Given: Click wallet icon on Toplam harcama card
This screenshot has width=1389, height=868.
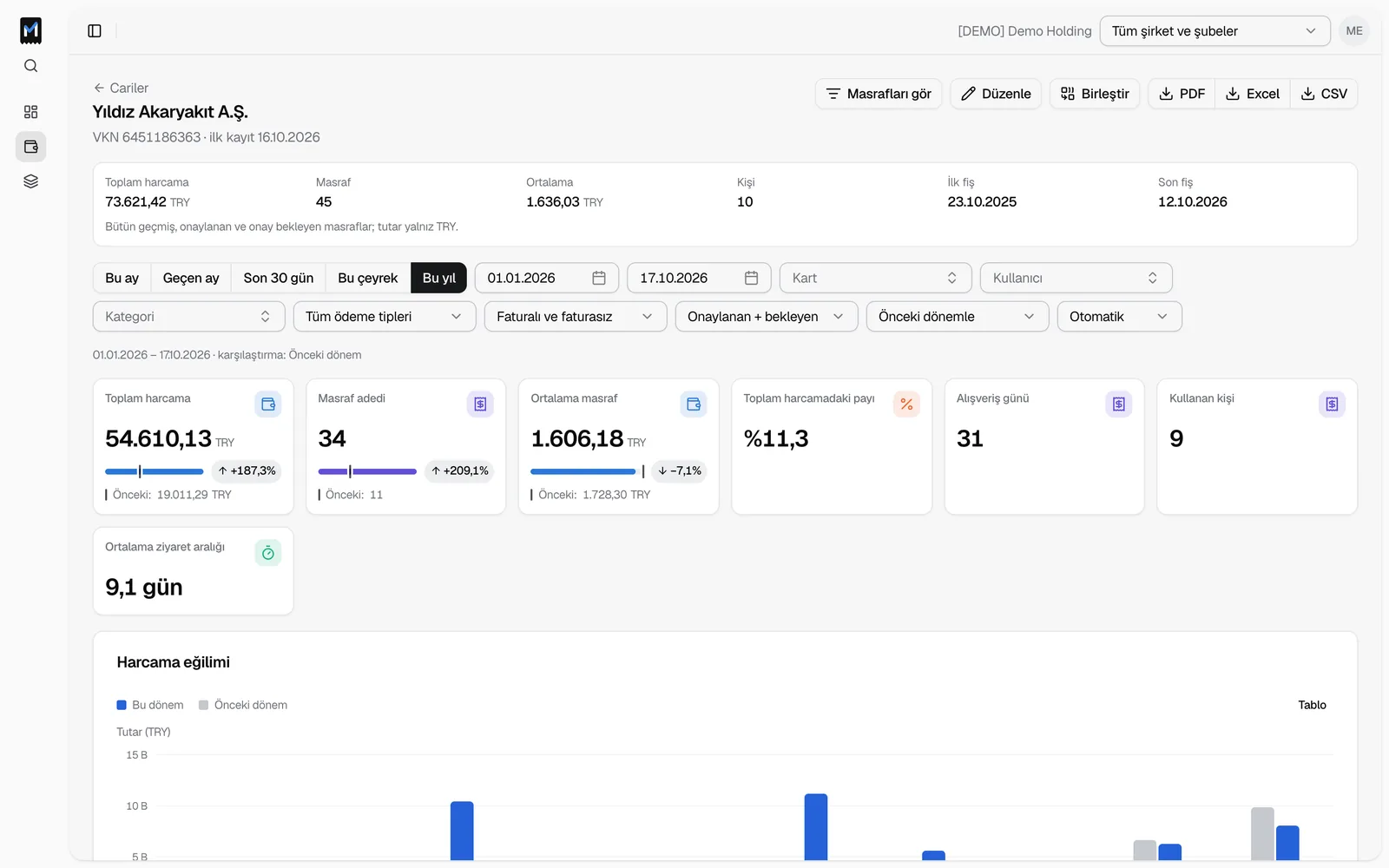Looking at the screenshot, I should pyautogui.click(x=268, y=404).
